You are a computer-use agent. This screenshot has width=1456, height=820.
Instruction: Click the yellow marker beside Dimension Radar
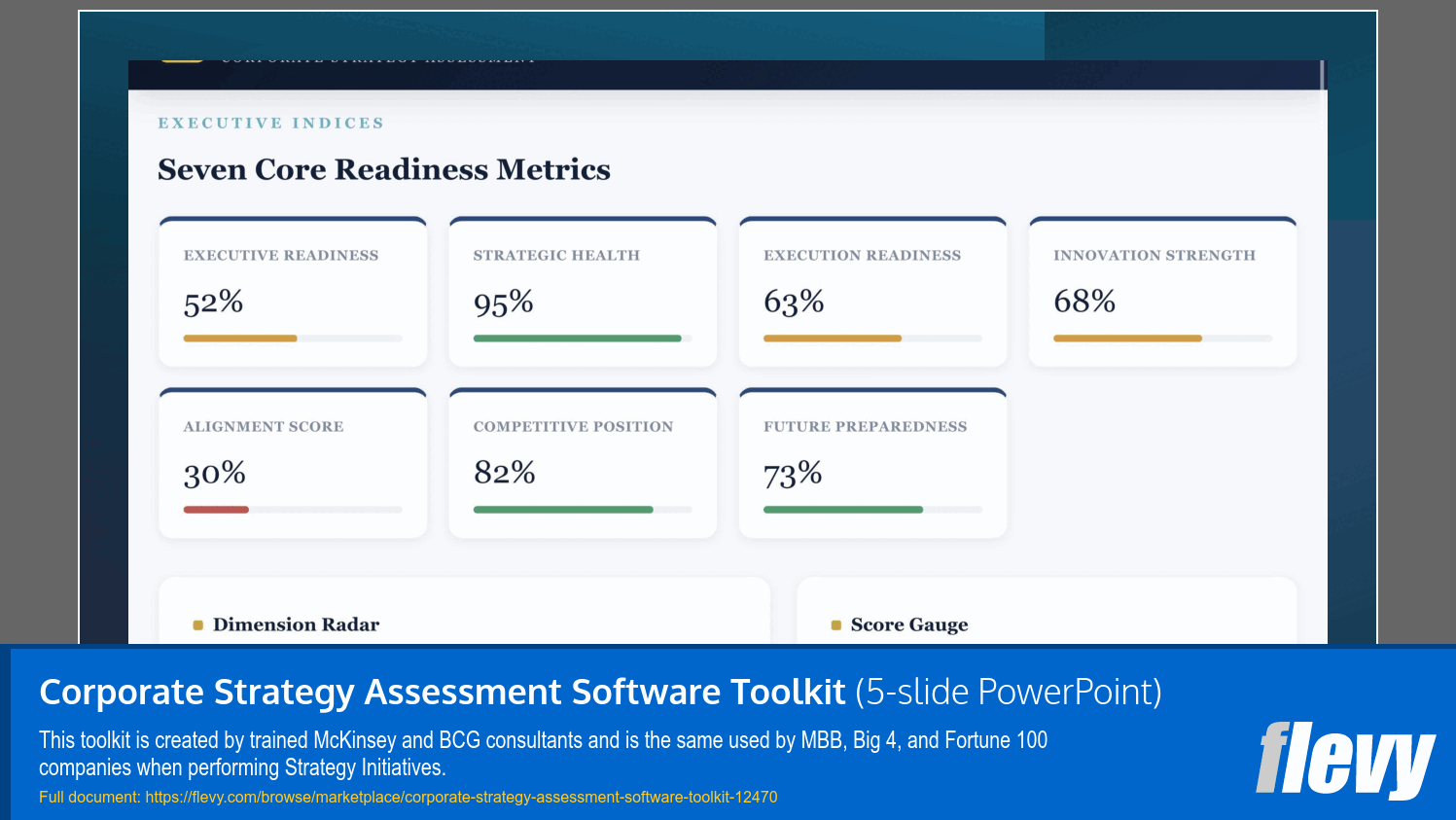click(198, 625)
